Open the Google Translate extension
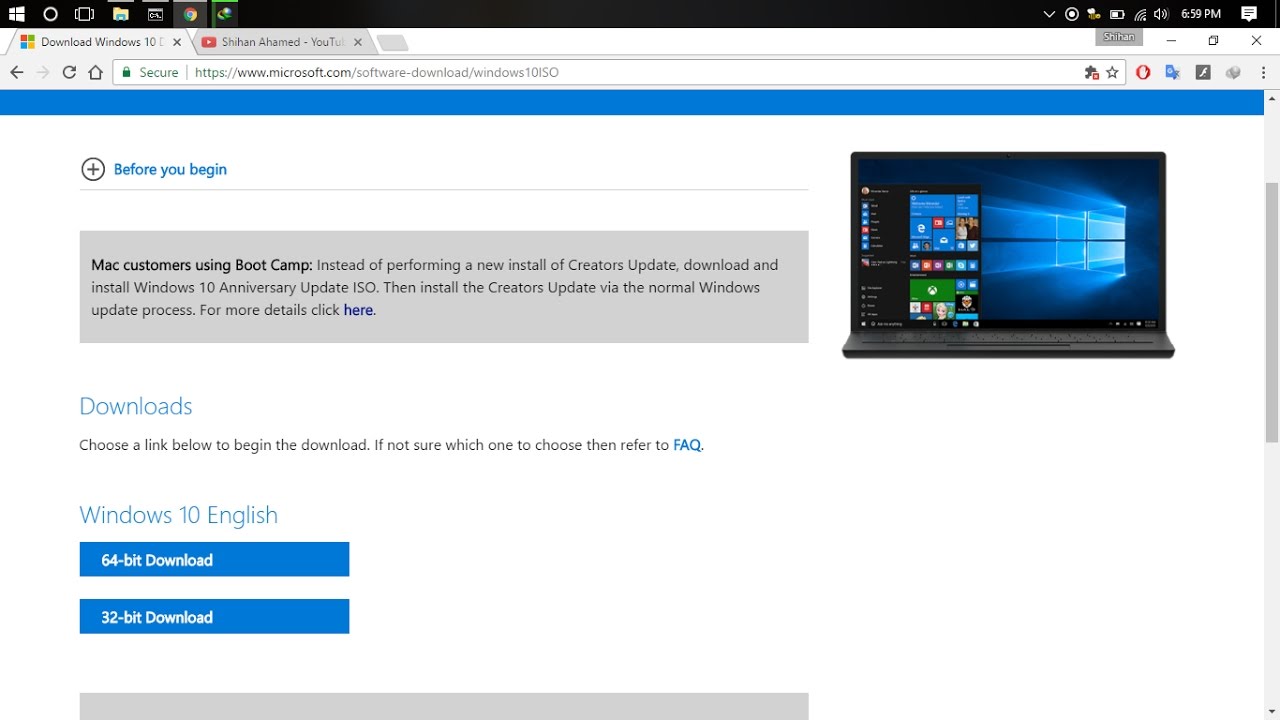This screenshot has width=1280, height=720. (1173, 72)
